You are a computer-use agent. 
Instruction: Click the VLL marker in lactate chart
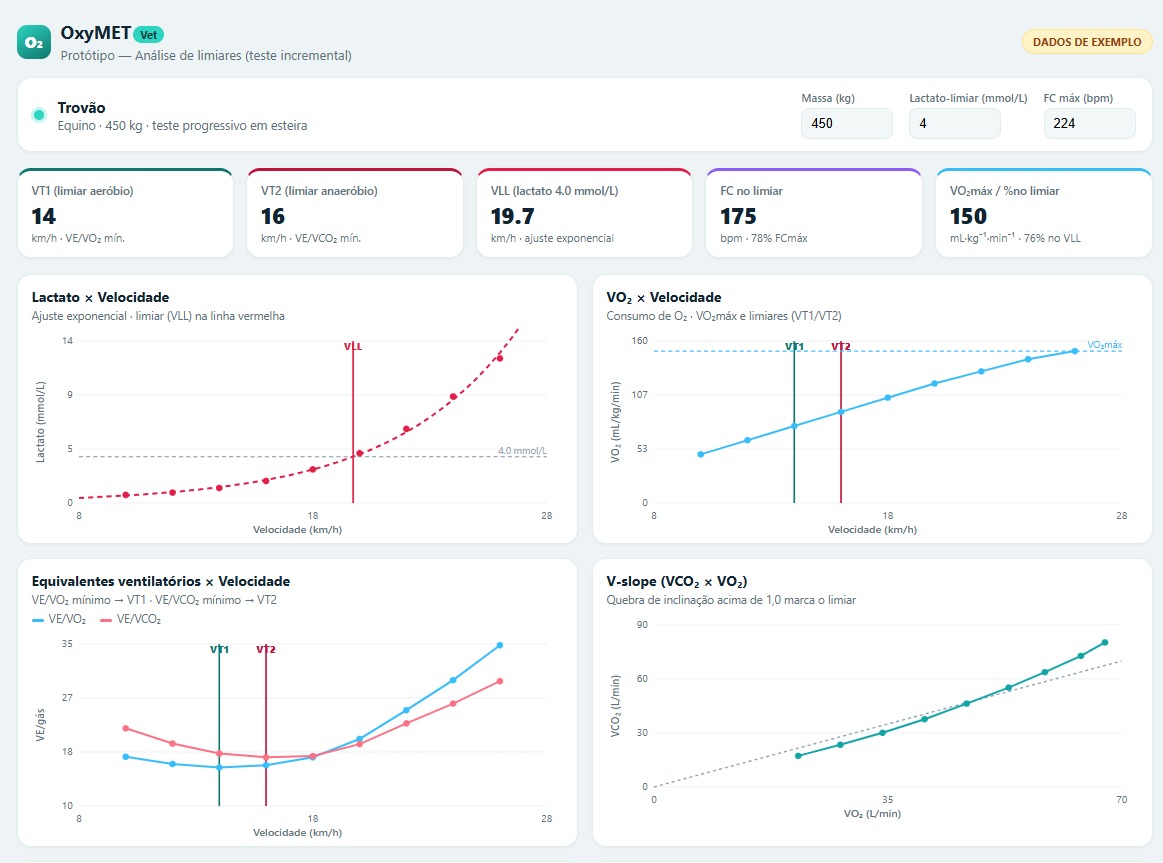[353, 346]
